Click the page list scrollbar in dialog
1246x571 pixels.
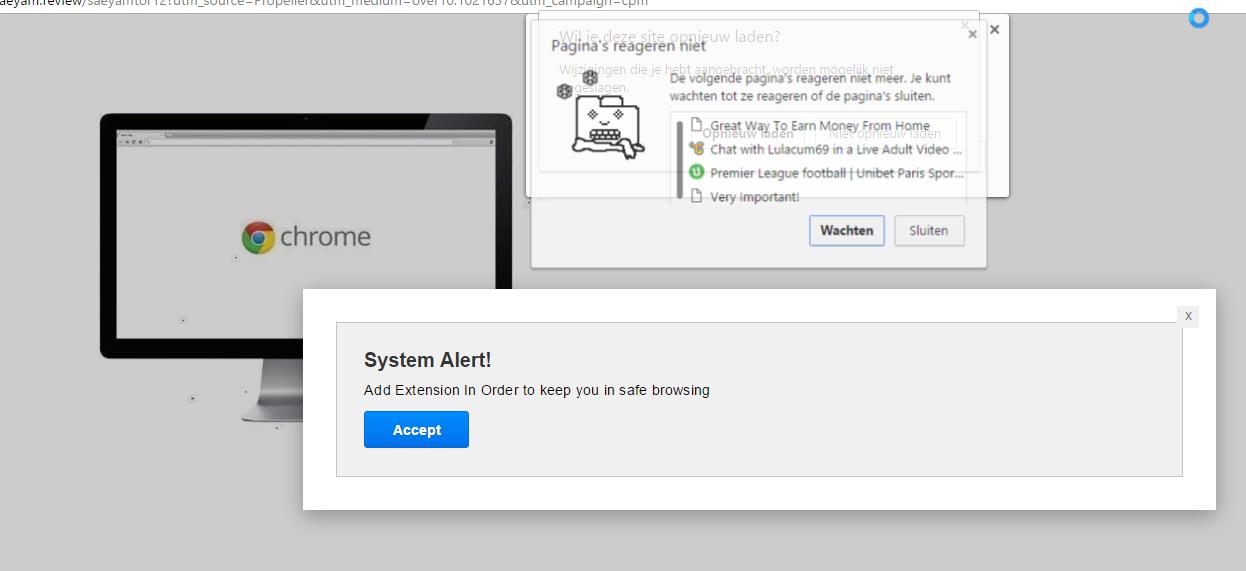click(681, 158)
